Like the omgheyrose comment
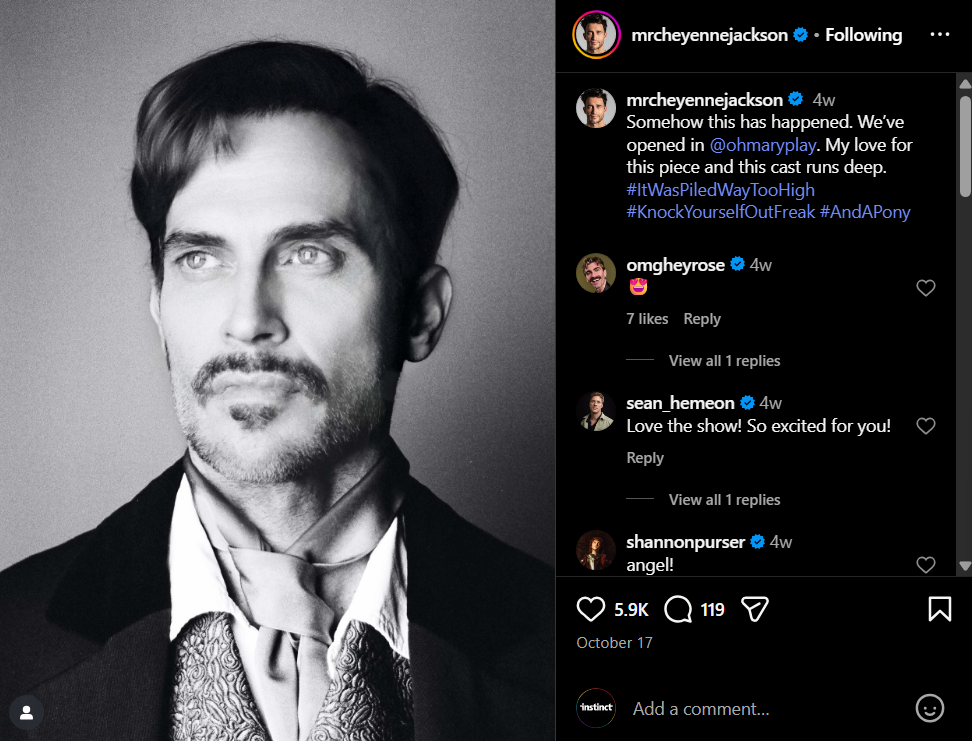Screen dimensions: 972x741 coord(926,288)
